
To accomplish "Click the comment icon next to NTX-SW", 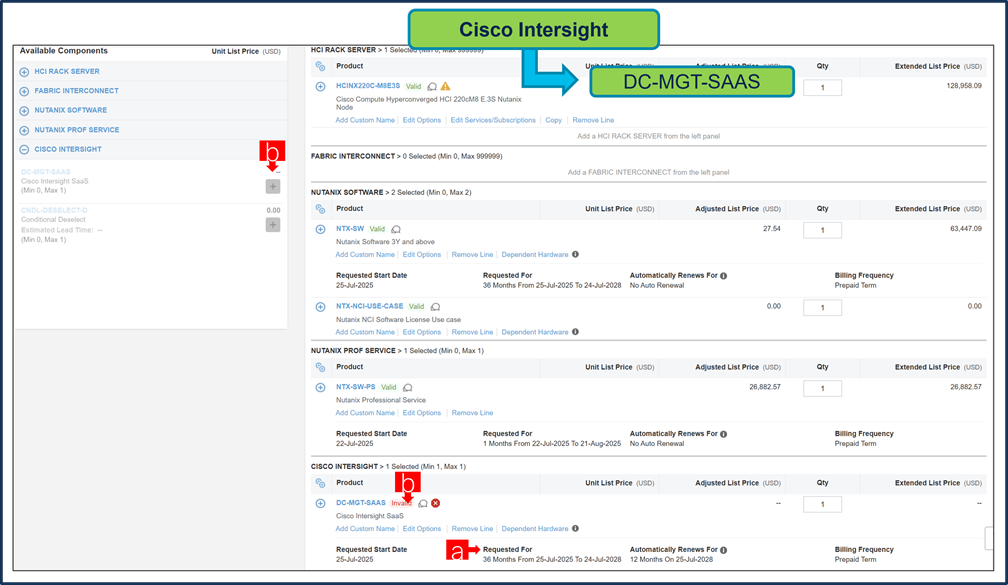I will [396, 230].
